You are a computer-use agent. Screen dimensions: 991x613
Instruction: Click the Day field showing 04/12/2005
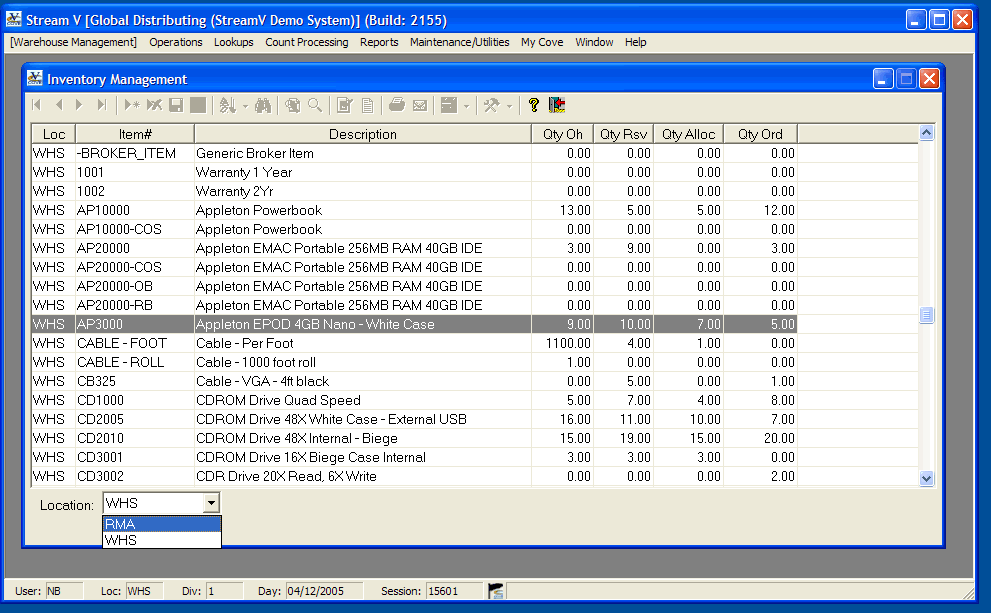324,591
